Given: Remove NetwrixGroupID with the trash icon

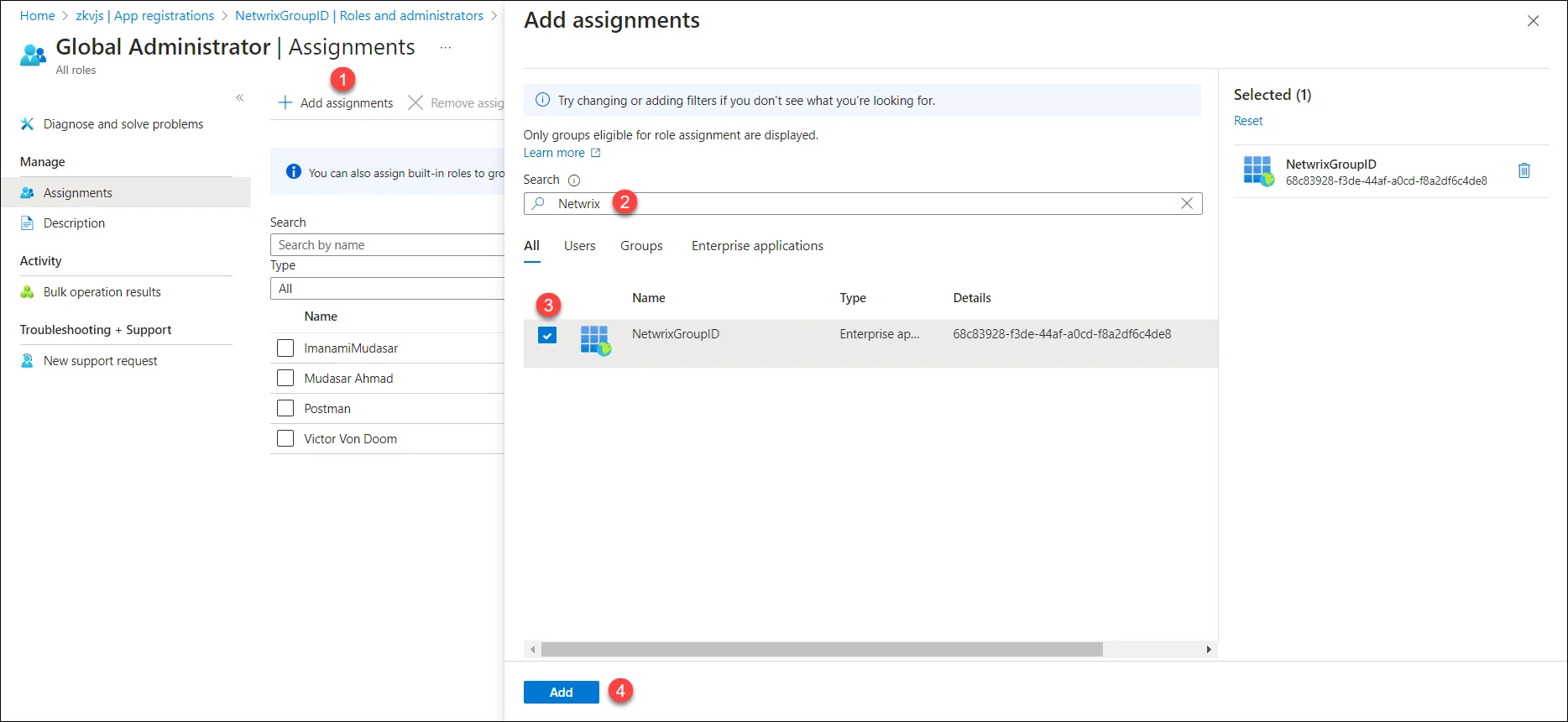Looking at the screenshot, I should (1524, 170).
